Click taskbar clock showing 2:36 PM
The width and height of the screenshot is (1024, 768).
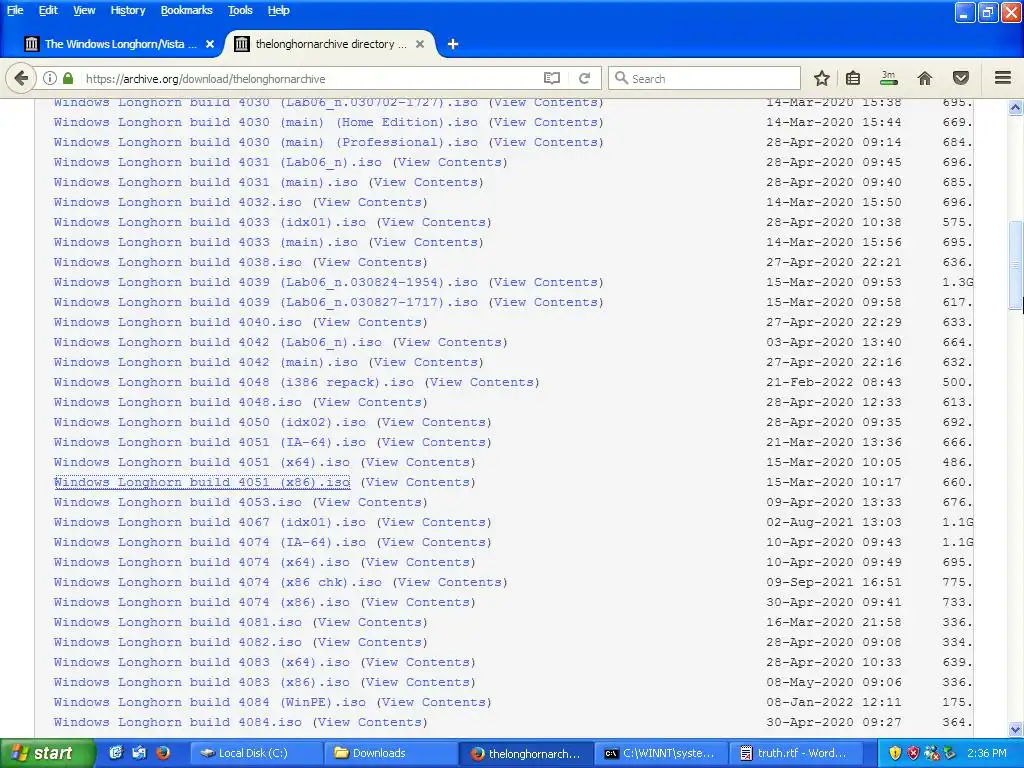(x=987, y=753)
